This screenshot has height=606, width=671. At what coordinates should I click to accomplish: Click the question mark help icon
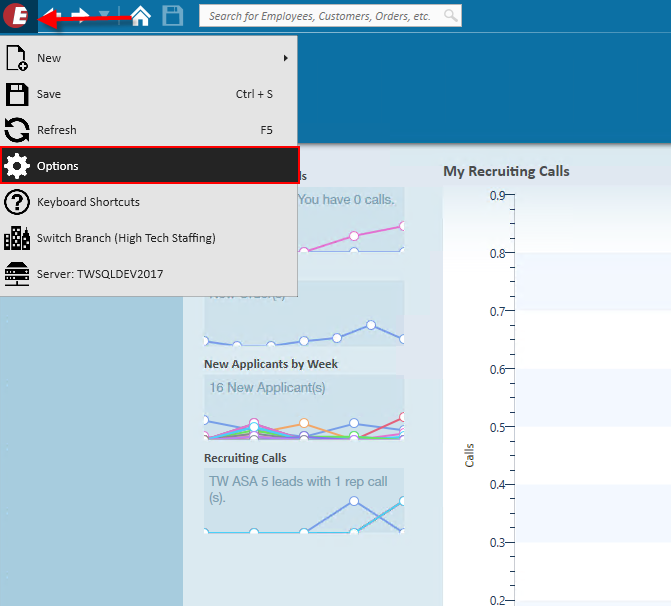[17, 202]
